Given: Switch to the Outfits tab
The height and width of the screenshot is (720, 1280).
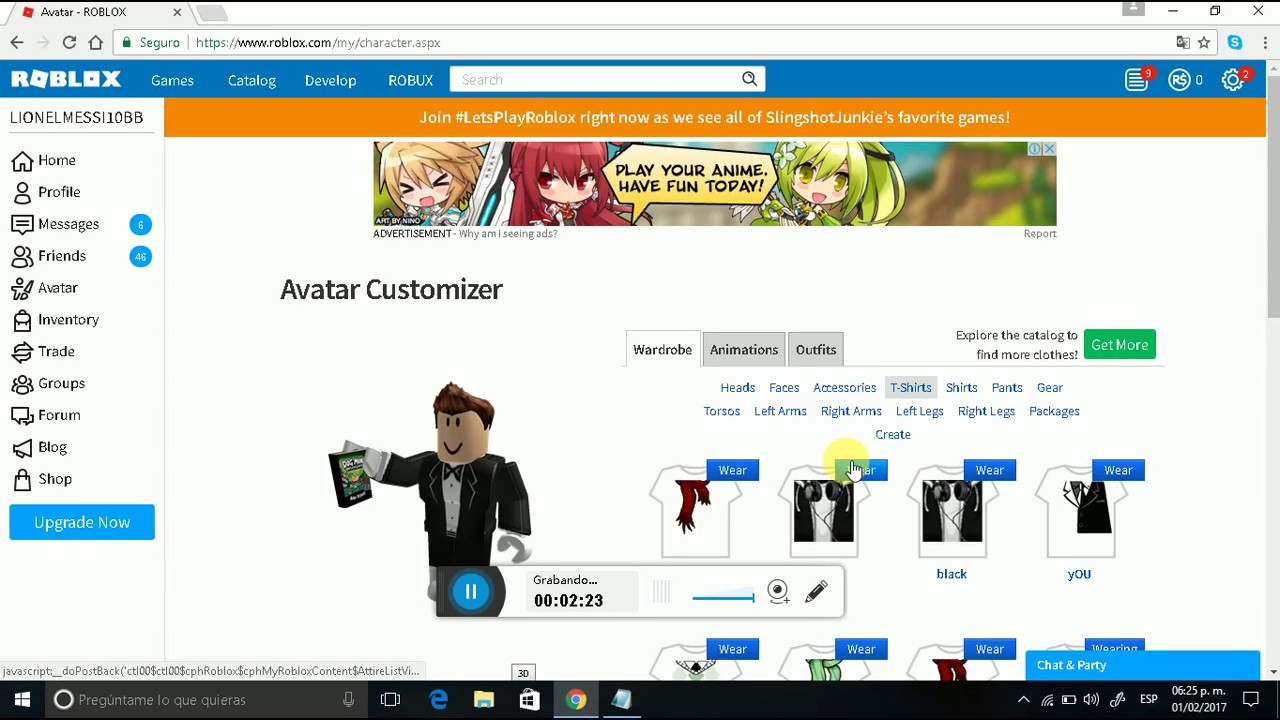Looking at the screenshot, I should click(816, 350).
